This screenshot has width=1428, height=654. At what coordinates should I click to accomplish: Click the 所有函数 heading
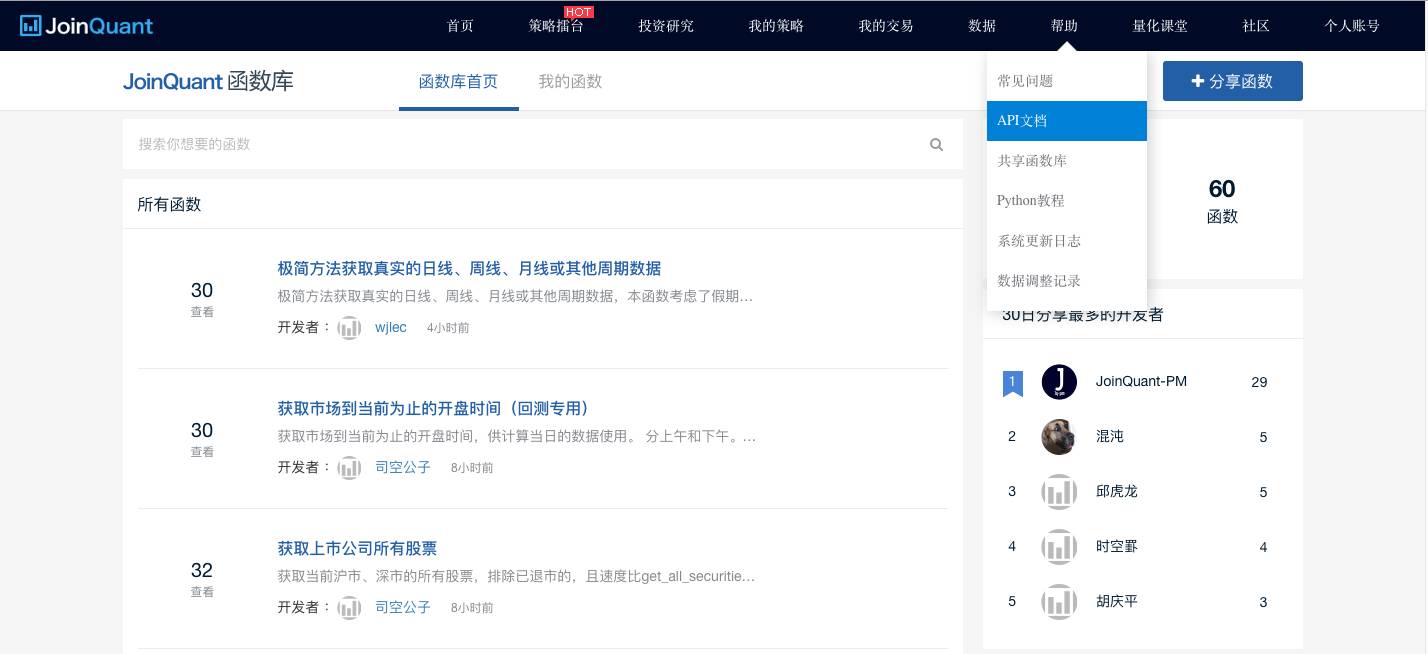tap(169, 205)
